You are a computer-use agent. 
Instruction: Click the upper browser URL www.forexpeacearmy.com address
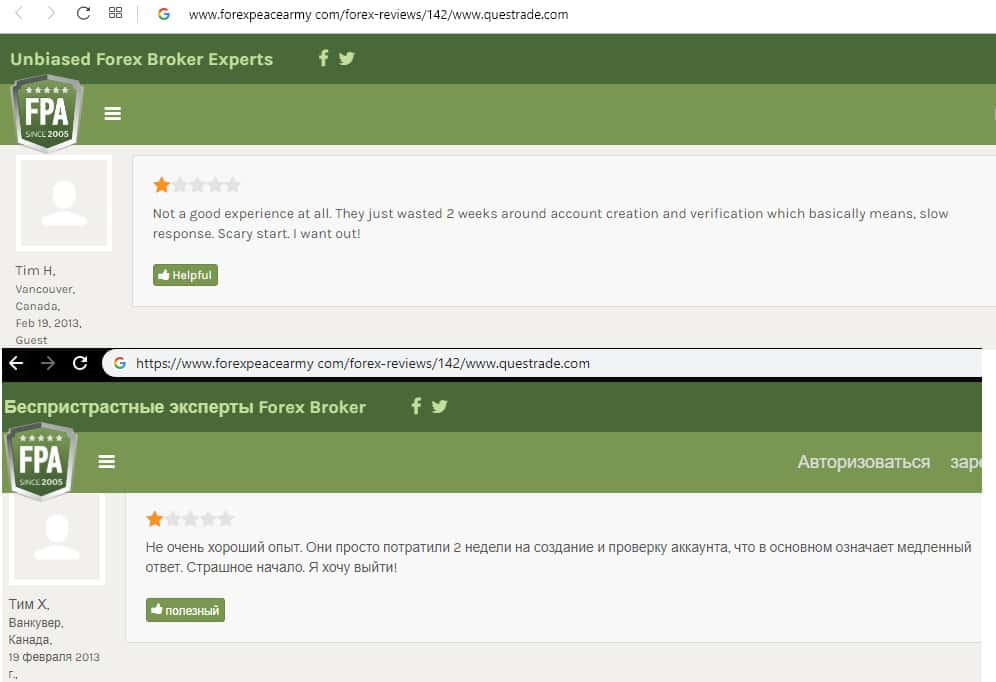379,14
